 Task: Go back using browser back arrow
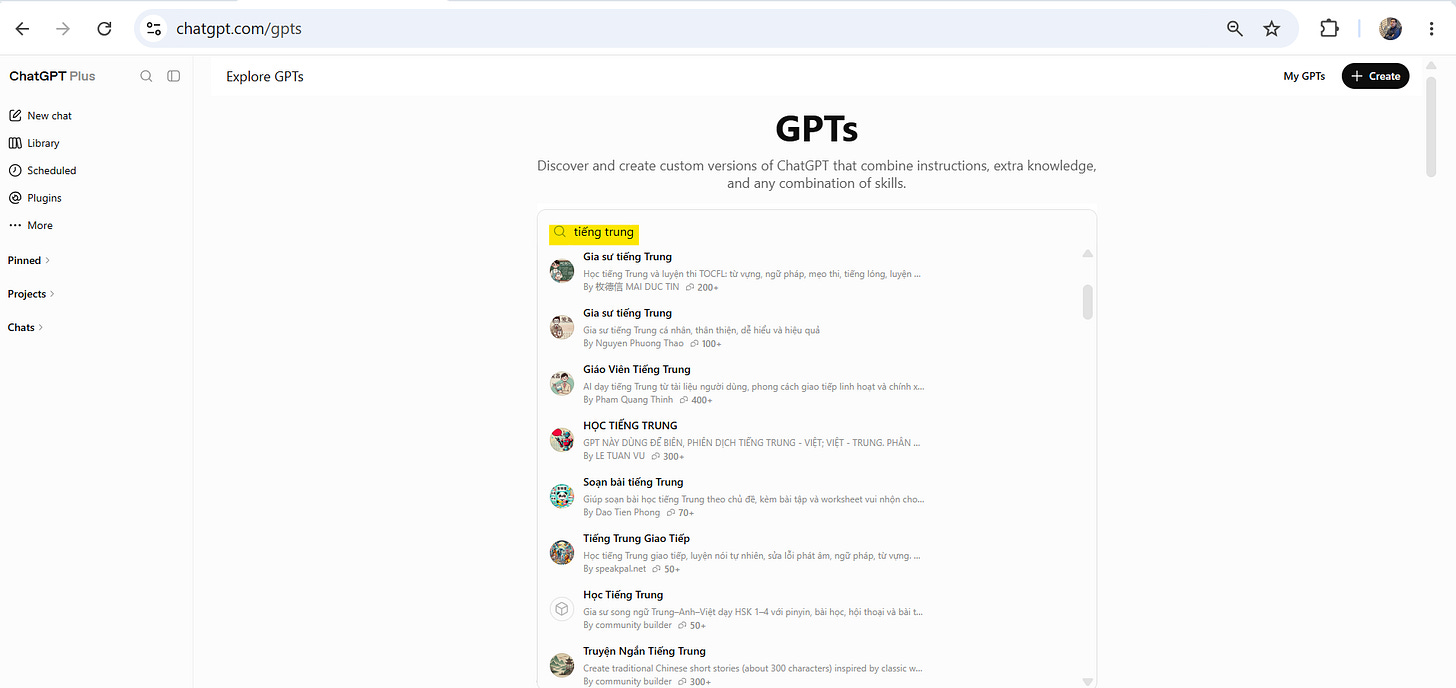pyautogui.click(x=22, y=29)
